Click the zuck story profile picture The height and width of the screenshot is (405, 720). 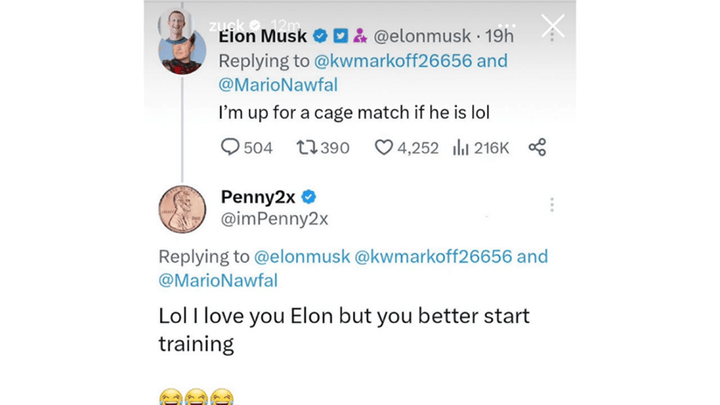(175, 24)
